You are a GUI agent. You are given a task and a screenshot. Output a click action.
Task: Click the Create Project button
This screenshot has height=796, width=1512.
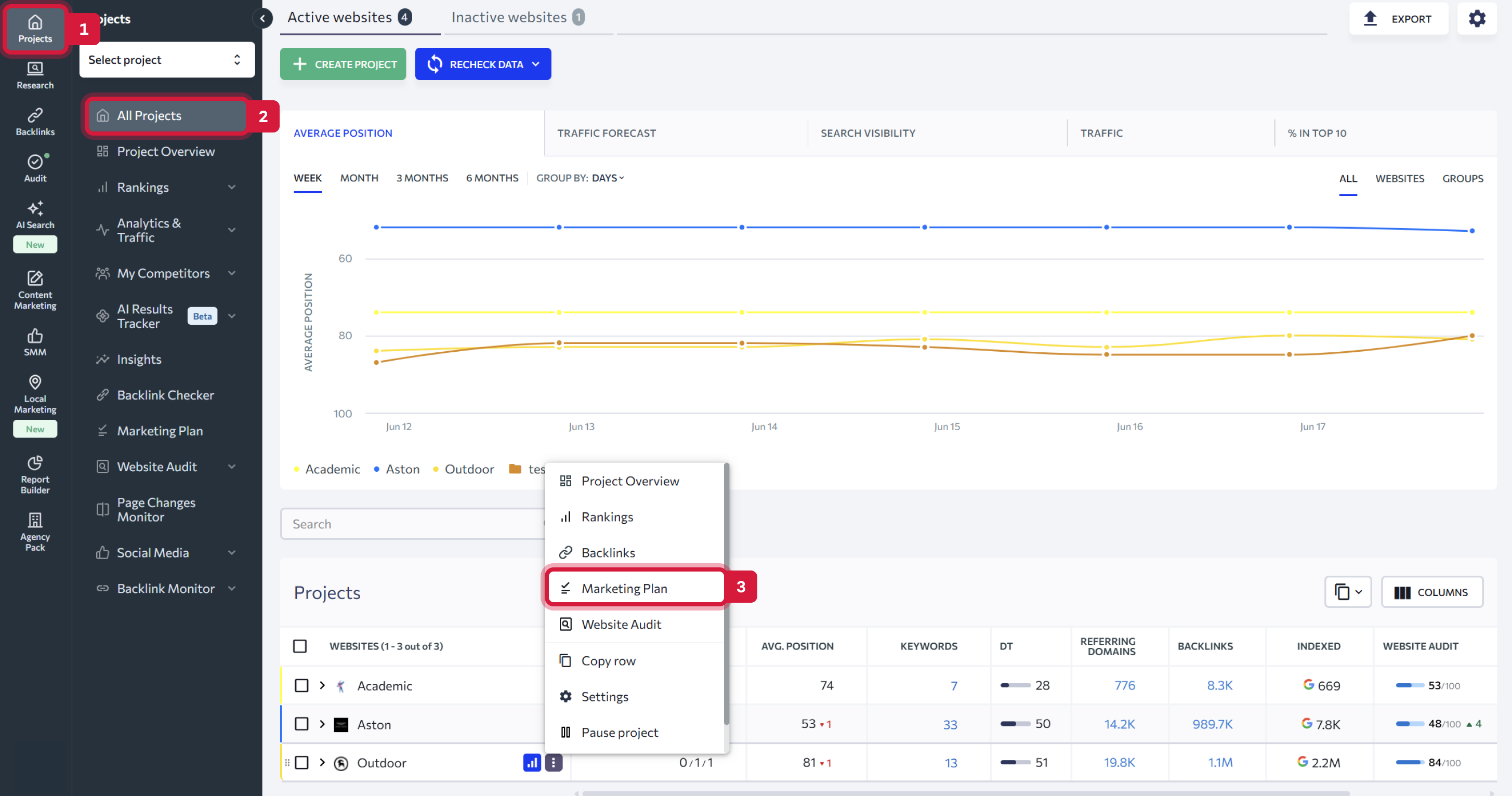coord(344,64)
